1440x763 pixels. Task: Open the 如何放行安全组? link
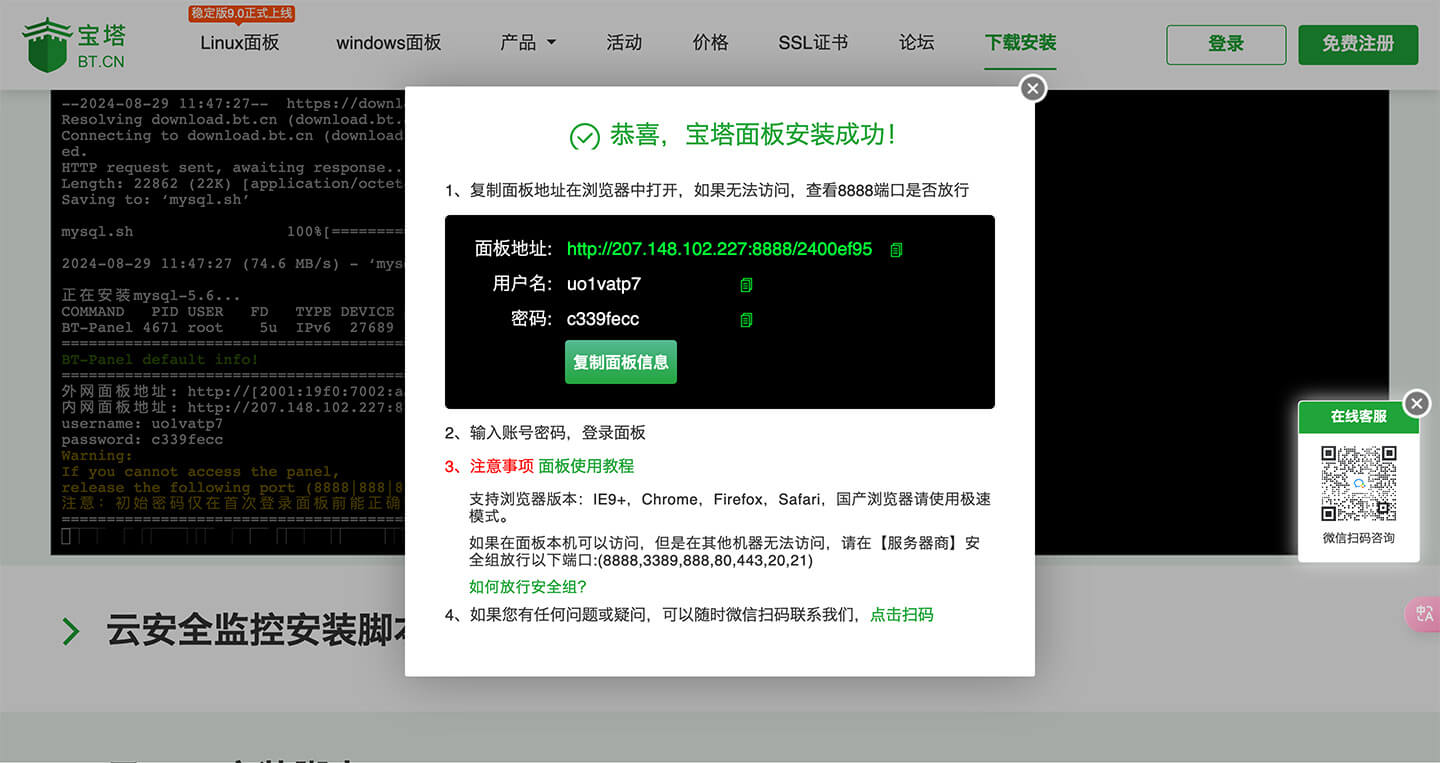(x=528, y=587)
